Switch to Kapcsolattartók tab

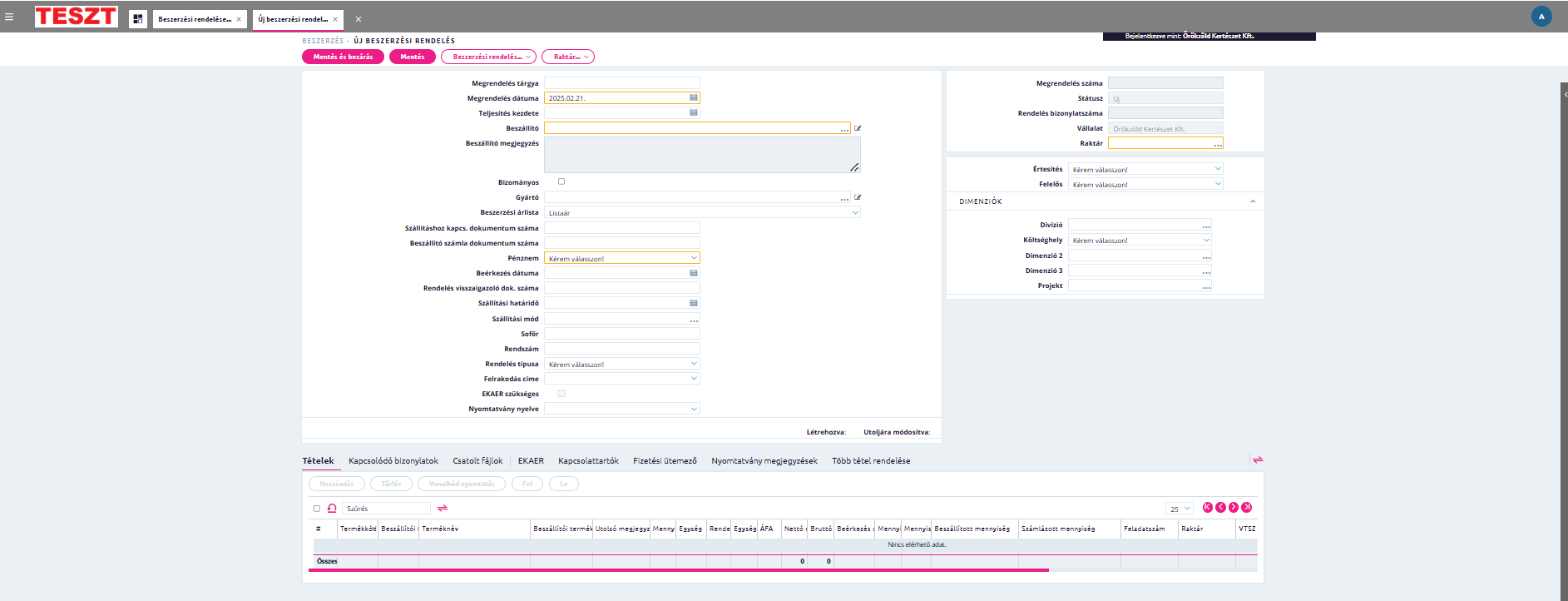pyautogui.click(x=588, y=460)
